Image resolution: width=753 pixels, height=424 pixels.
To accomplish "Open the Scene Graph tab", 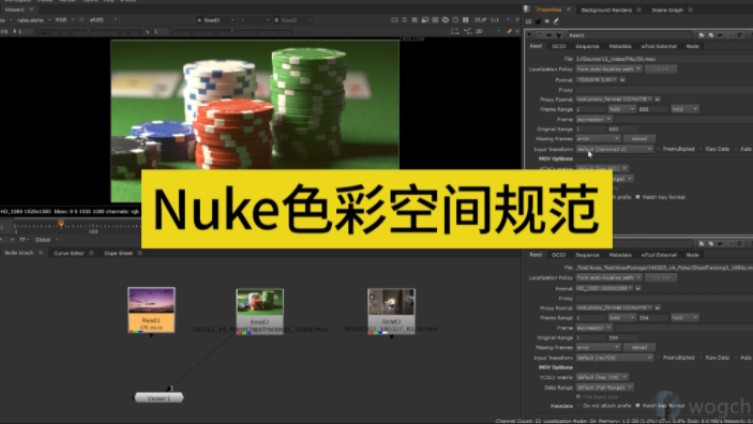I will coord(667,10).
